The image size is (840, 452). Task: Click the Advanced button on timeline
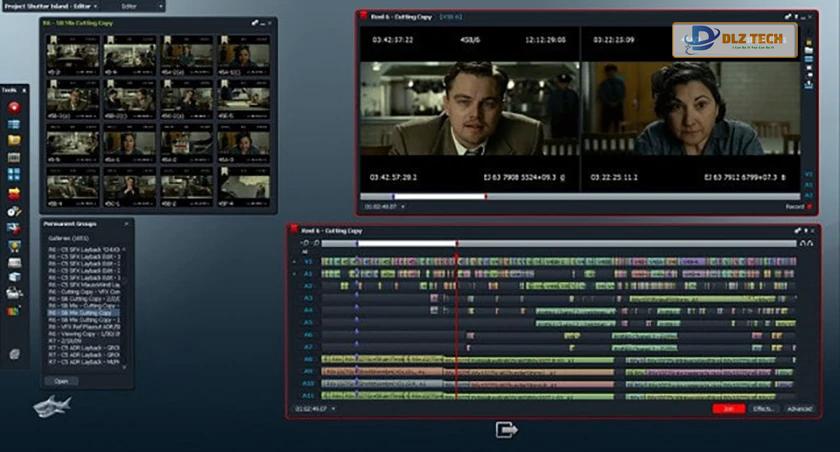coord(799,409)
